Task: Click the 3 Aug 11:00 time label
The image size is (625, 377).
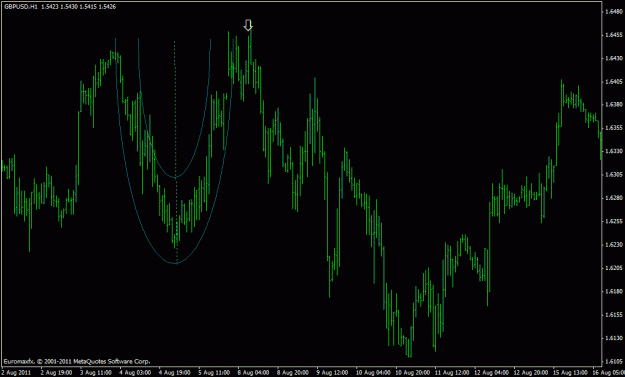Action: [x=96, y=373]
